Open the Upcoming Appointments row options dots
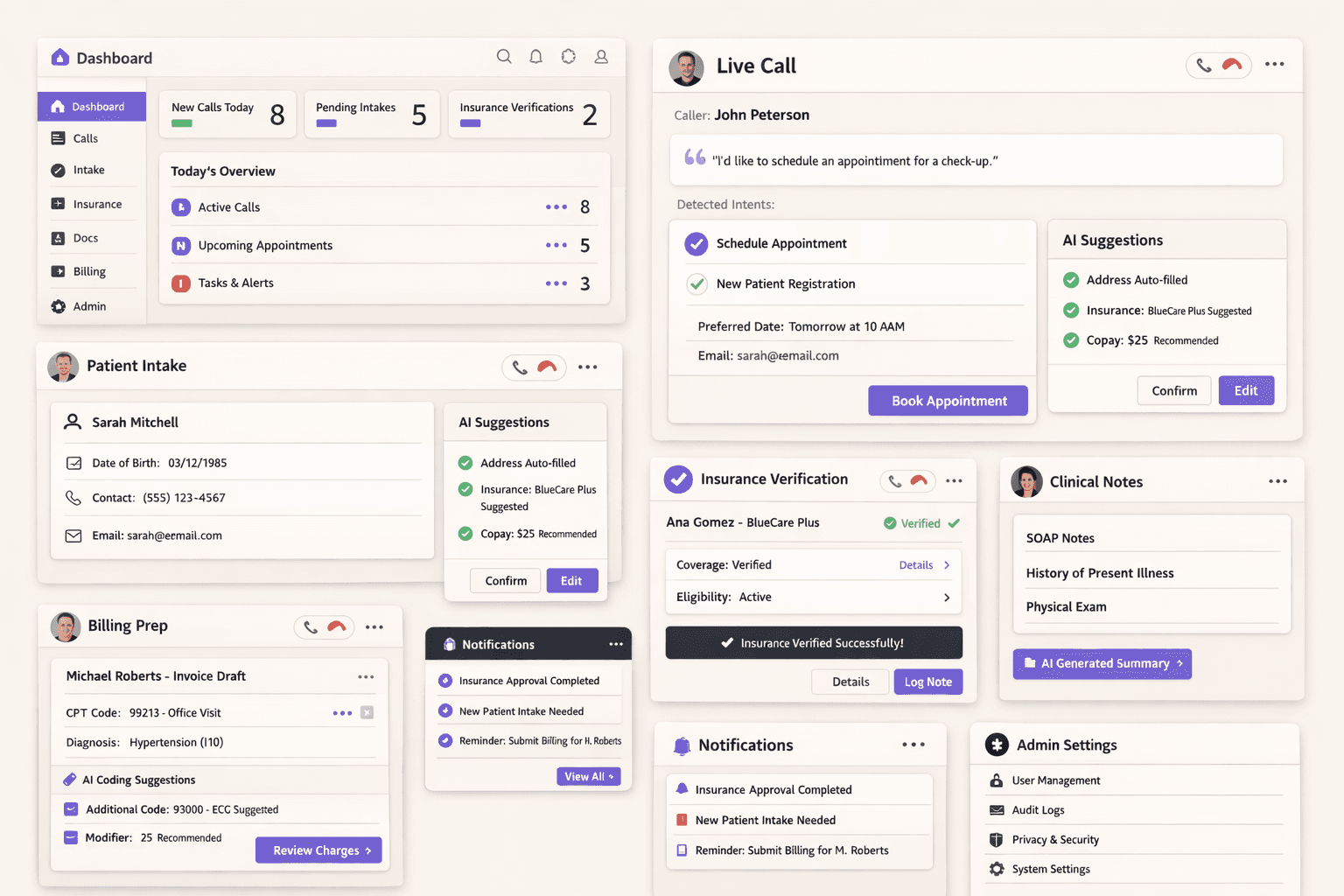 tap(556, 245)
